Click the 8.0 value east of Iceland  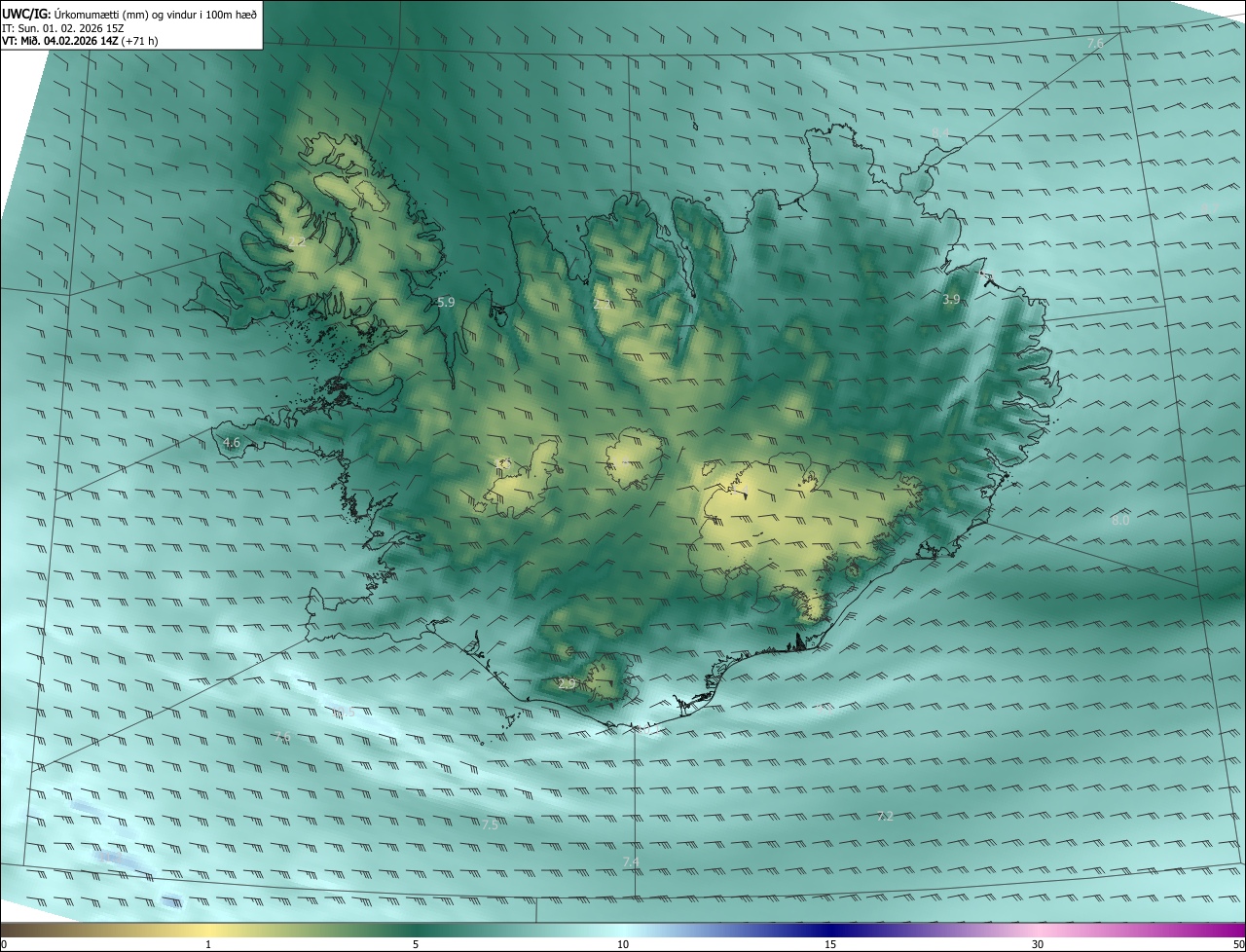[1120, 521]
